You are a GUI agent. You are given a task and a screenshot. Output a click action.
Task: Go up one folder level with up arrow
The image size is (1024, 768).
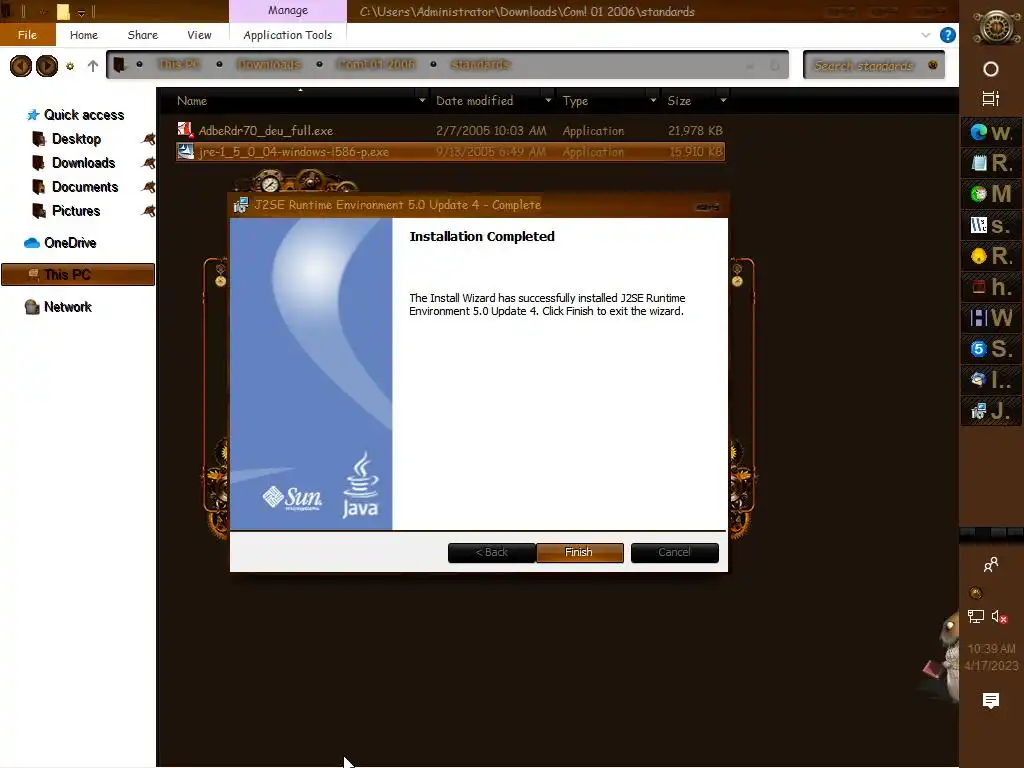coord(93,66)
